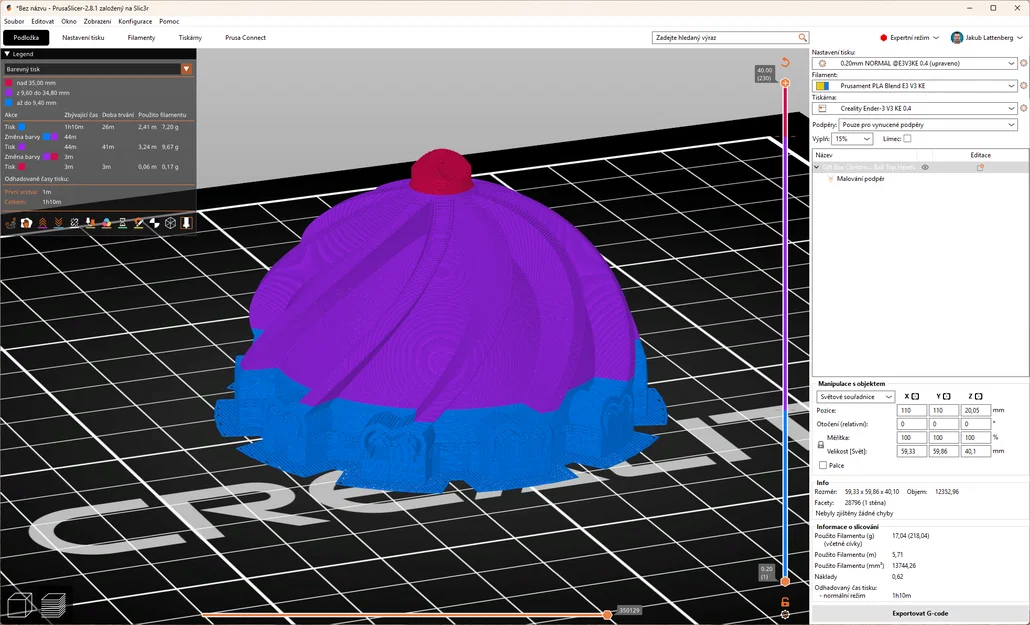Screen dimensions: 1030x625
Task: Click the Pozice Z field showing 20,05
Action: [975, 410]
